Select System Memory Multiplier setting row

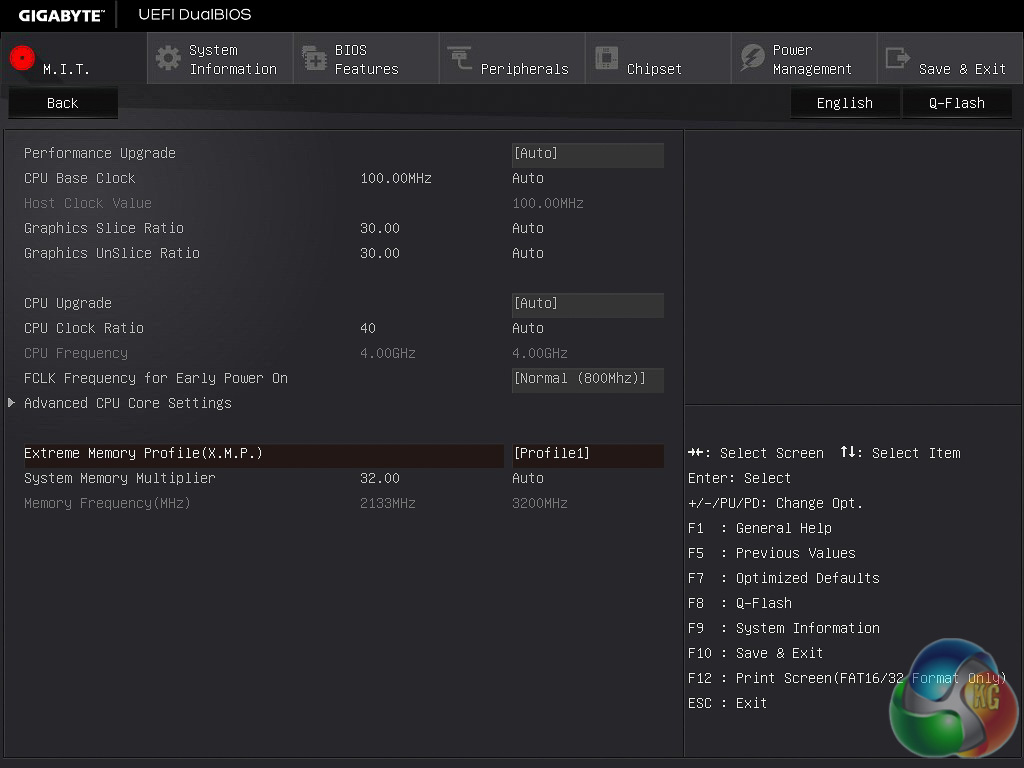(120, 478)
